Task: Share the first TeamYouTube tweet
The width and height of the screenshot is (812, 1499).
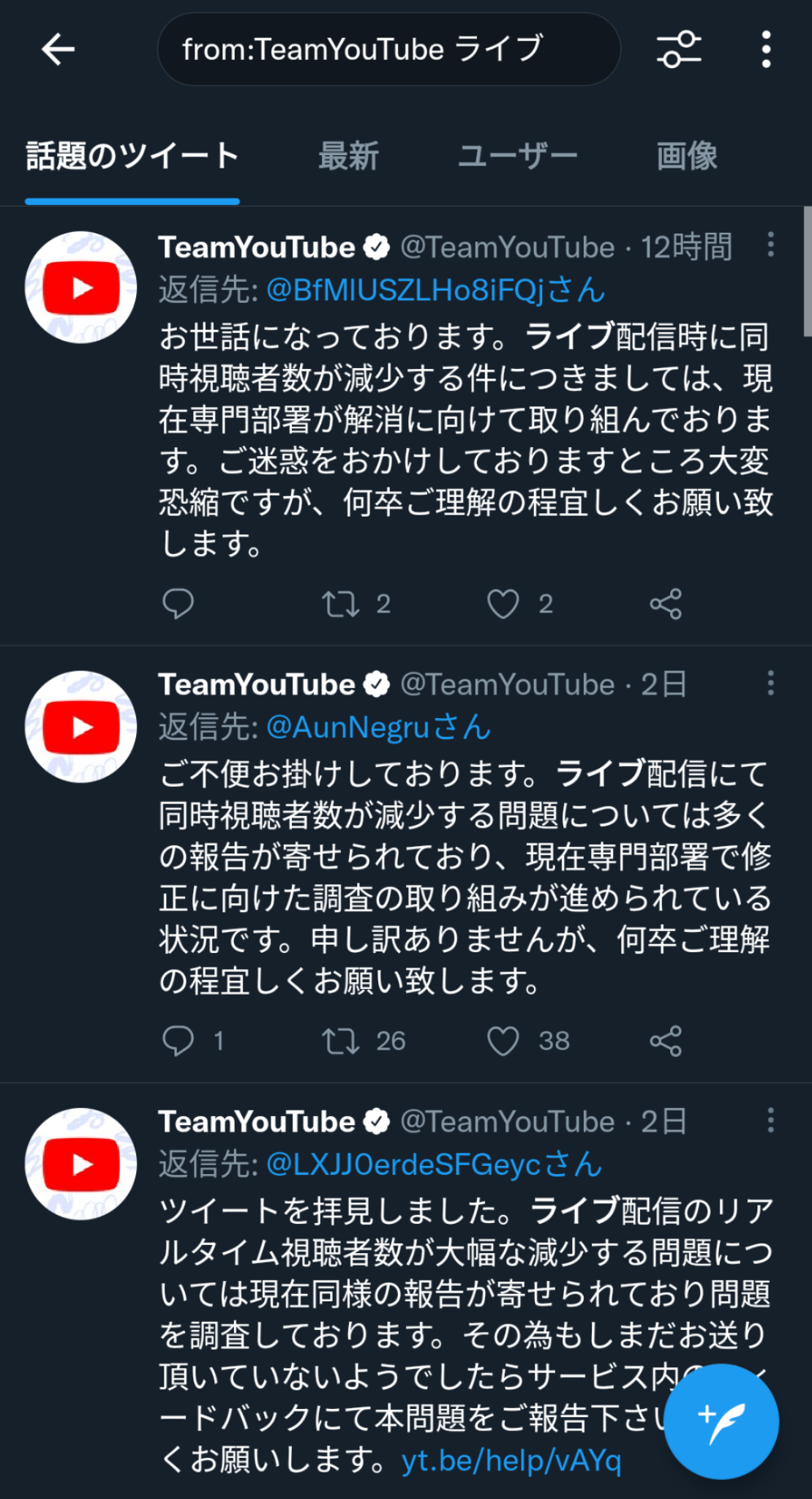Action: pyautogui.click(x=666, y=604)
